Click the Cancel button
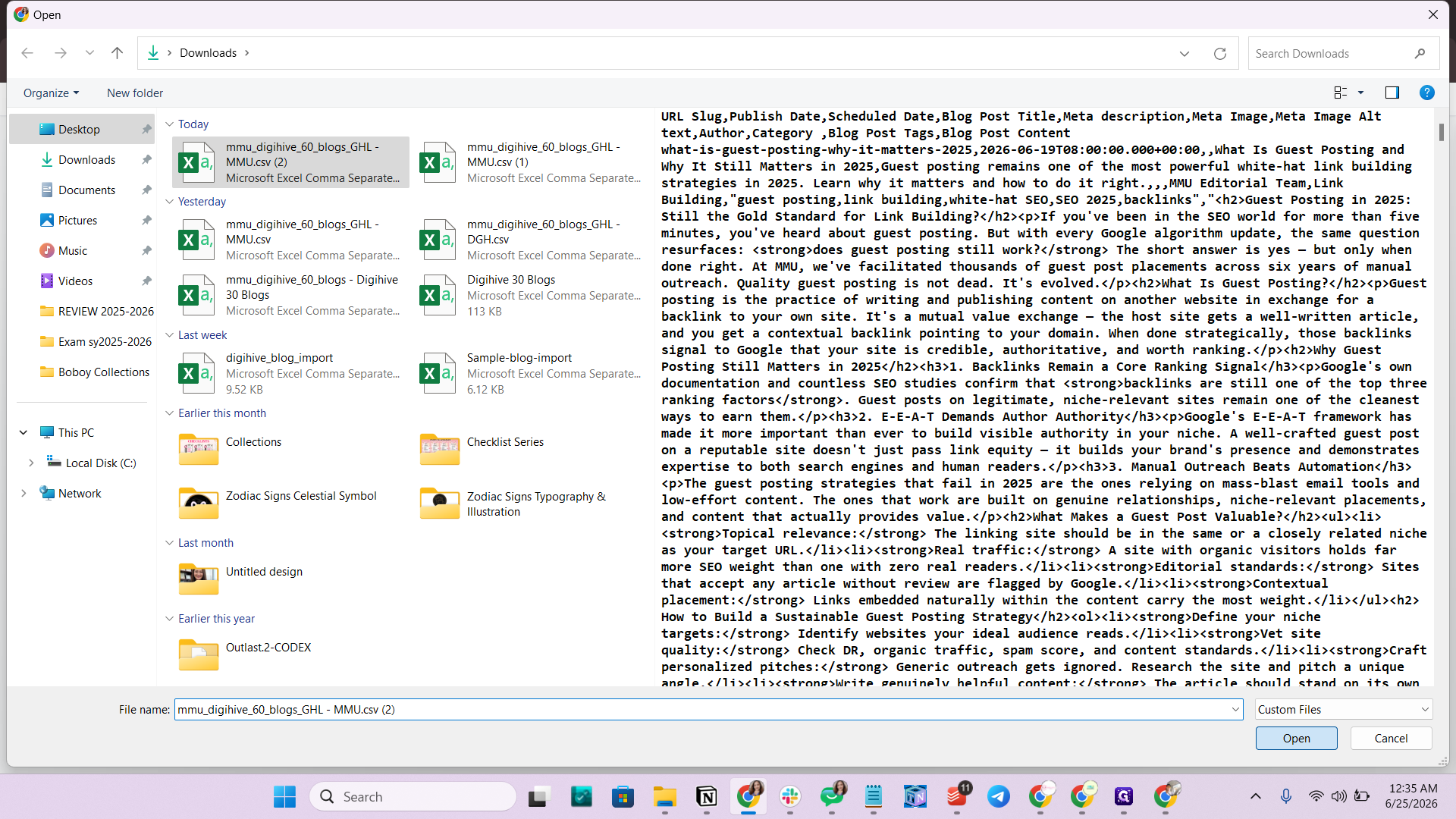Screen dimensions: 1456x819 [x=1391, y=739]
